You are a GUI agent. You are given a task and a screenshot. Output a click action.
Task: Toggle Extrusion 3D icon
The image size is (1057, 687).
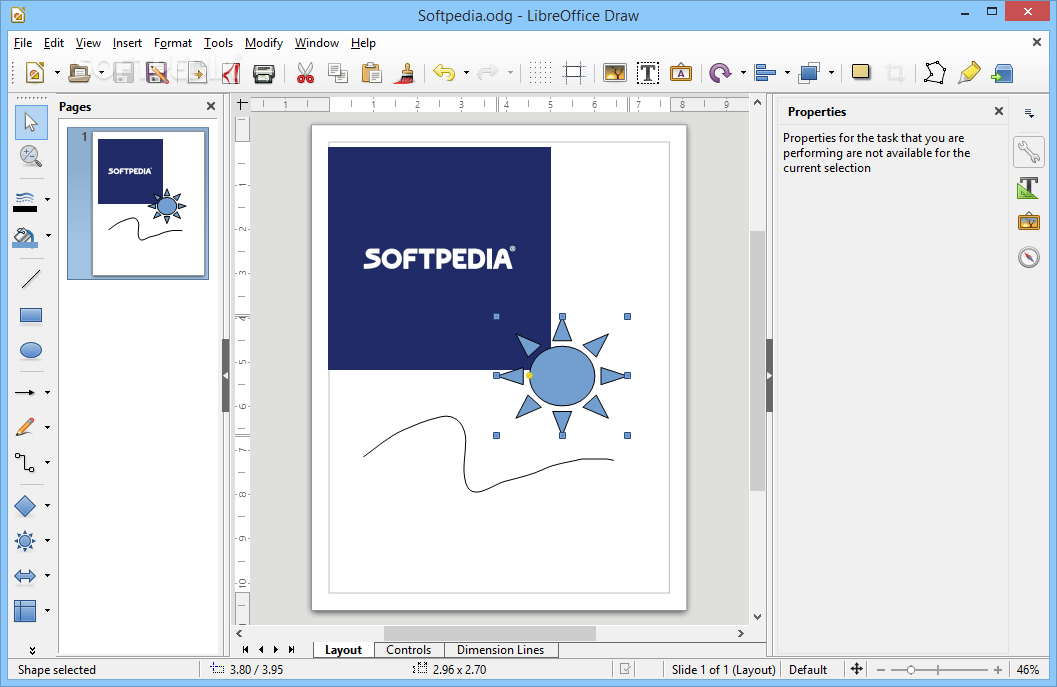pyautogui.click(x=1003, y=73)
